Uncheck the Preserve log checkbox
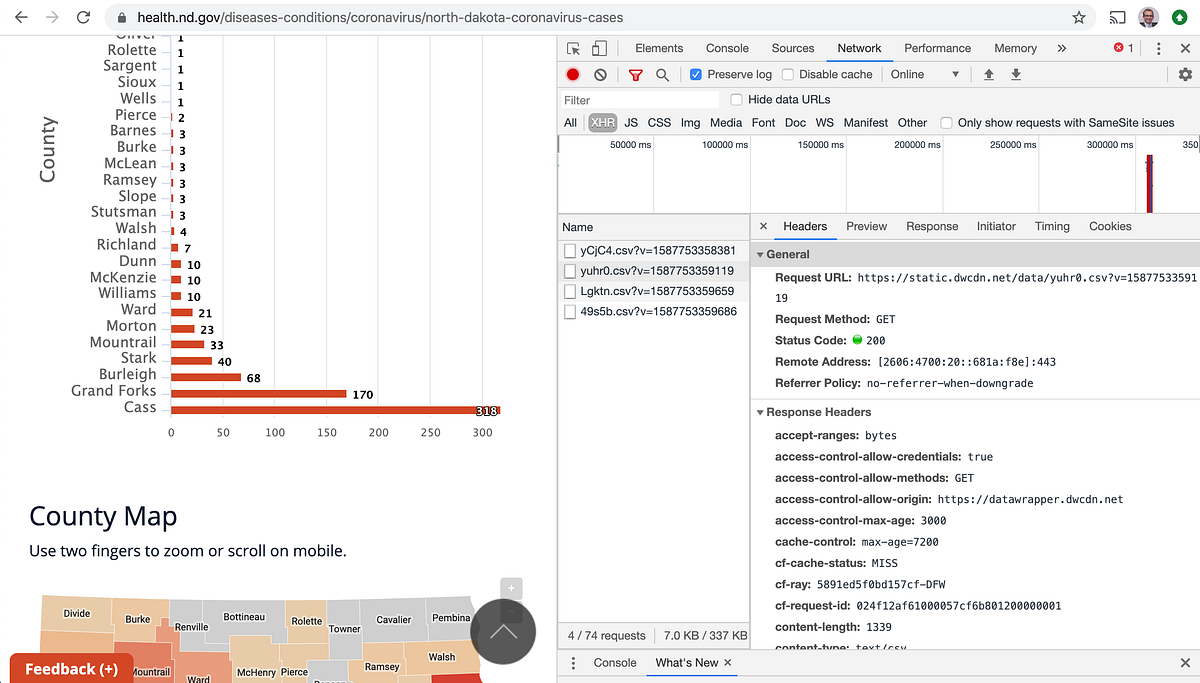The width and height of the screenshot is (1200, 683). 696,74
